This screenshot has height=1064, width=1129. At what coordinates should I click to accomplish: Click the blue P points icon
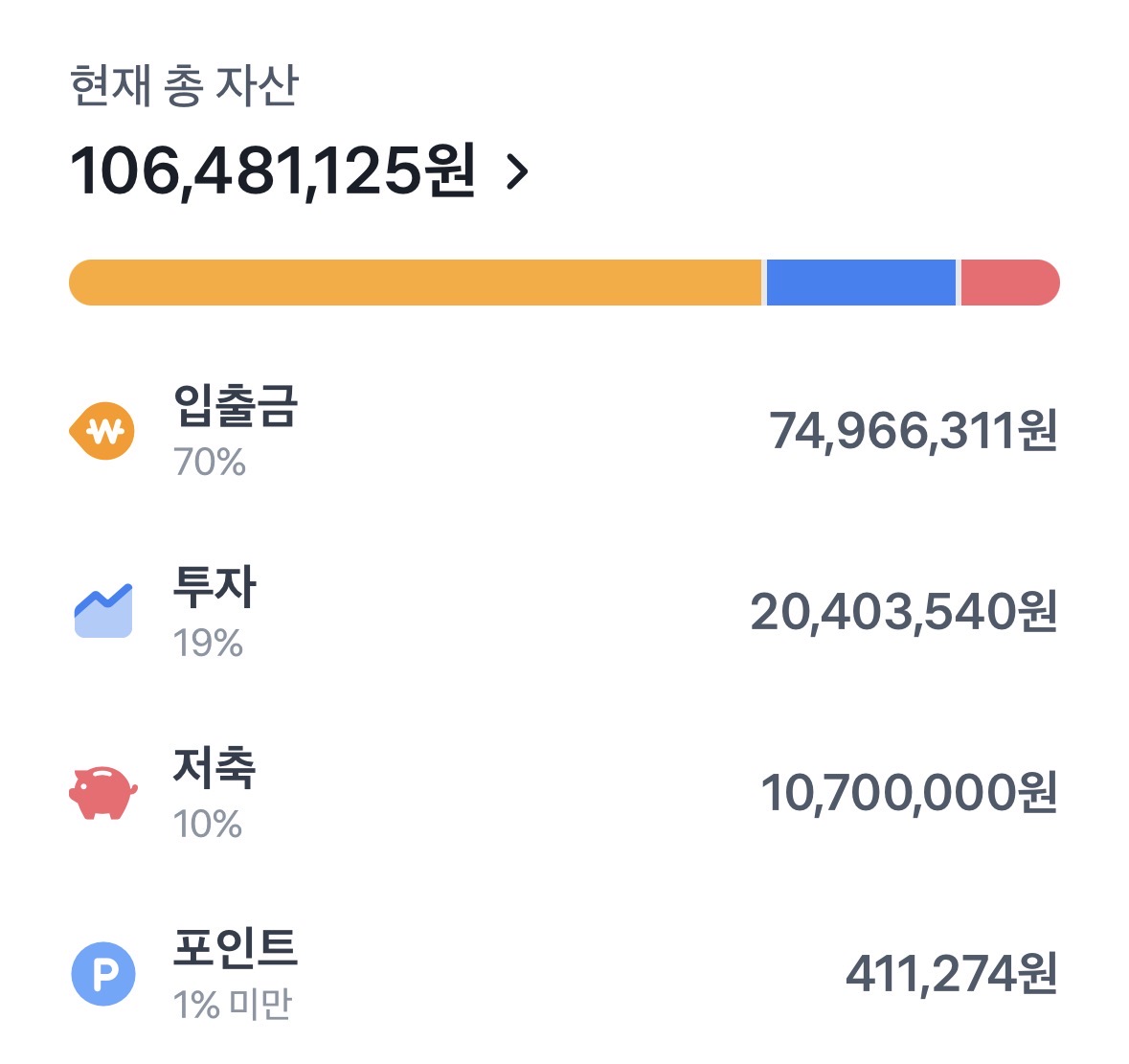pos(102,974)
